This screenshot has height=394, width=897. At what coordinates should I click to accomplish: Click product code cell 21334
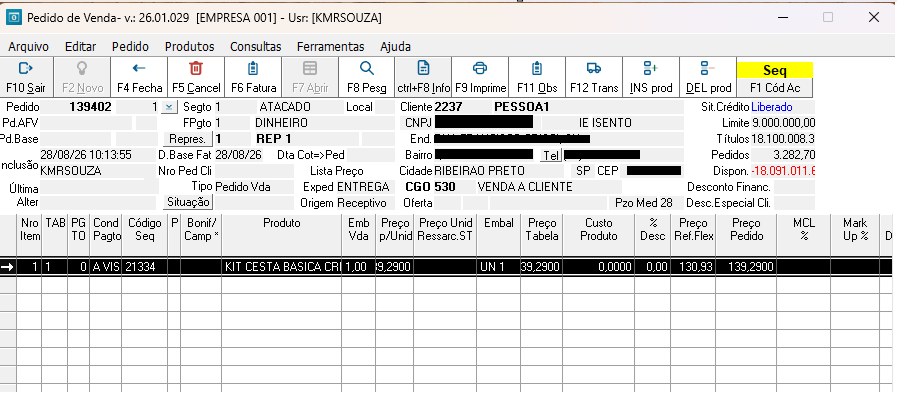click(145, 266)
